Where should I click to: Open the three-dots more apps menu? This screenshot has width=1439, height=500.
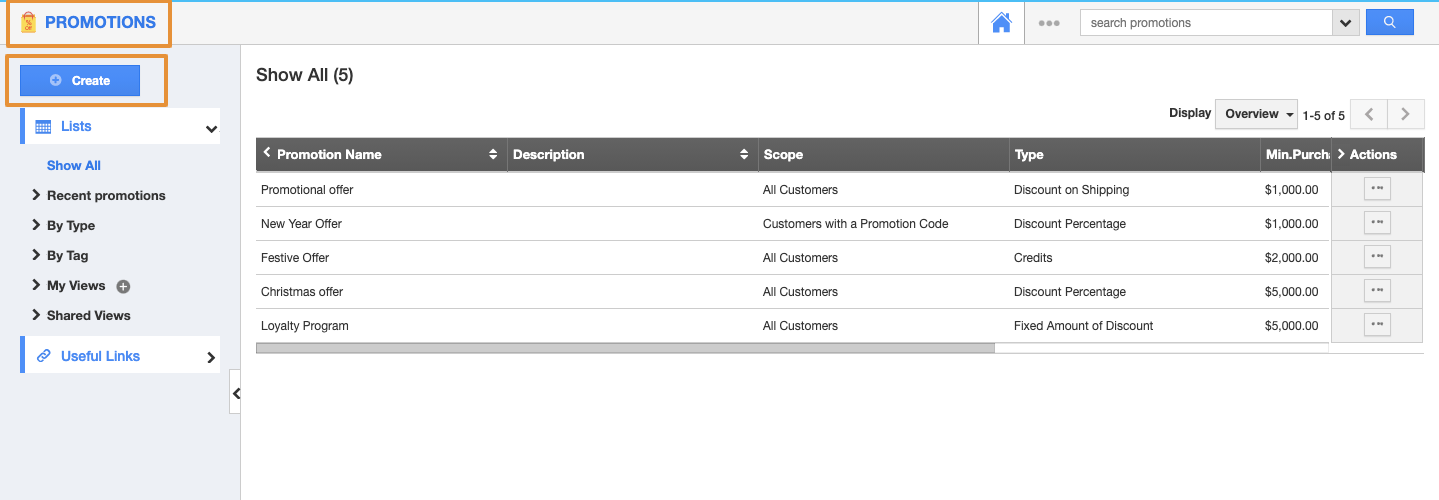click(1048, 23)
